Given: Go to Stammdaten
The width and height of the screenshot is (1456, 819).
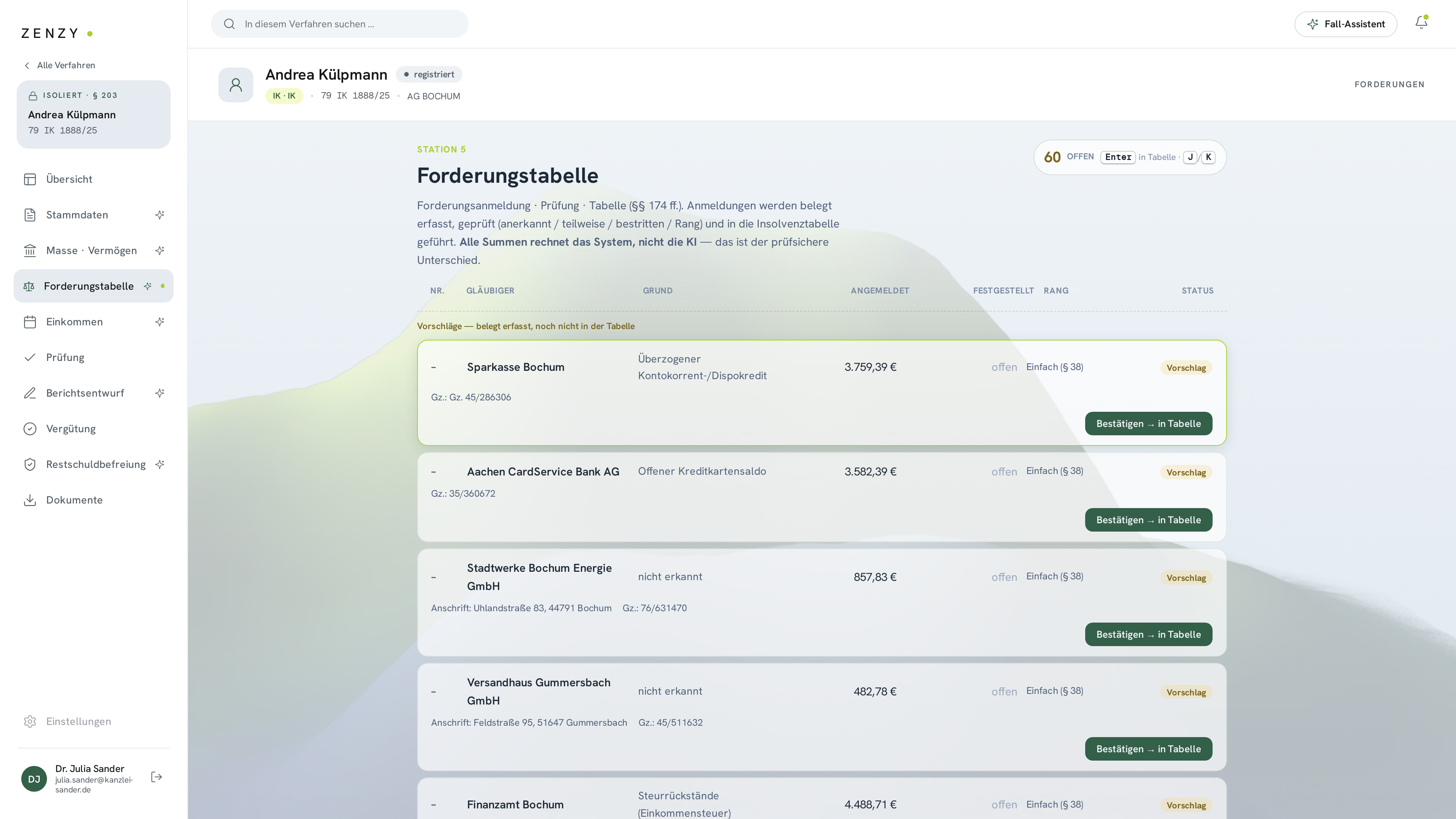Looking at the screenshot, I should [93, 215].
